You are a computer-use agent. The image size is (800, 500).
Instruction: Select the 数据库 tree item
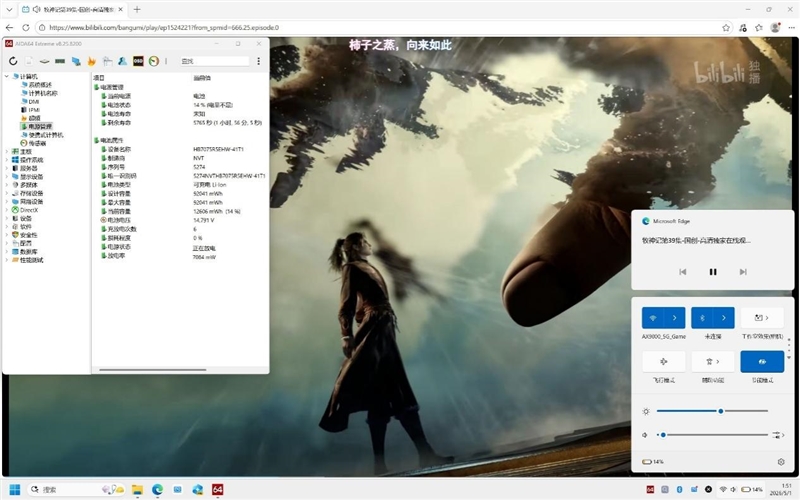(x=29, y=252)
